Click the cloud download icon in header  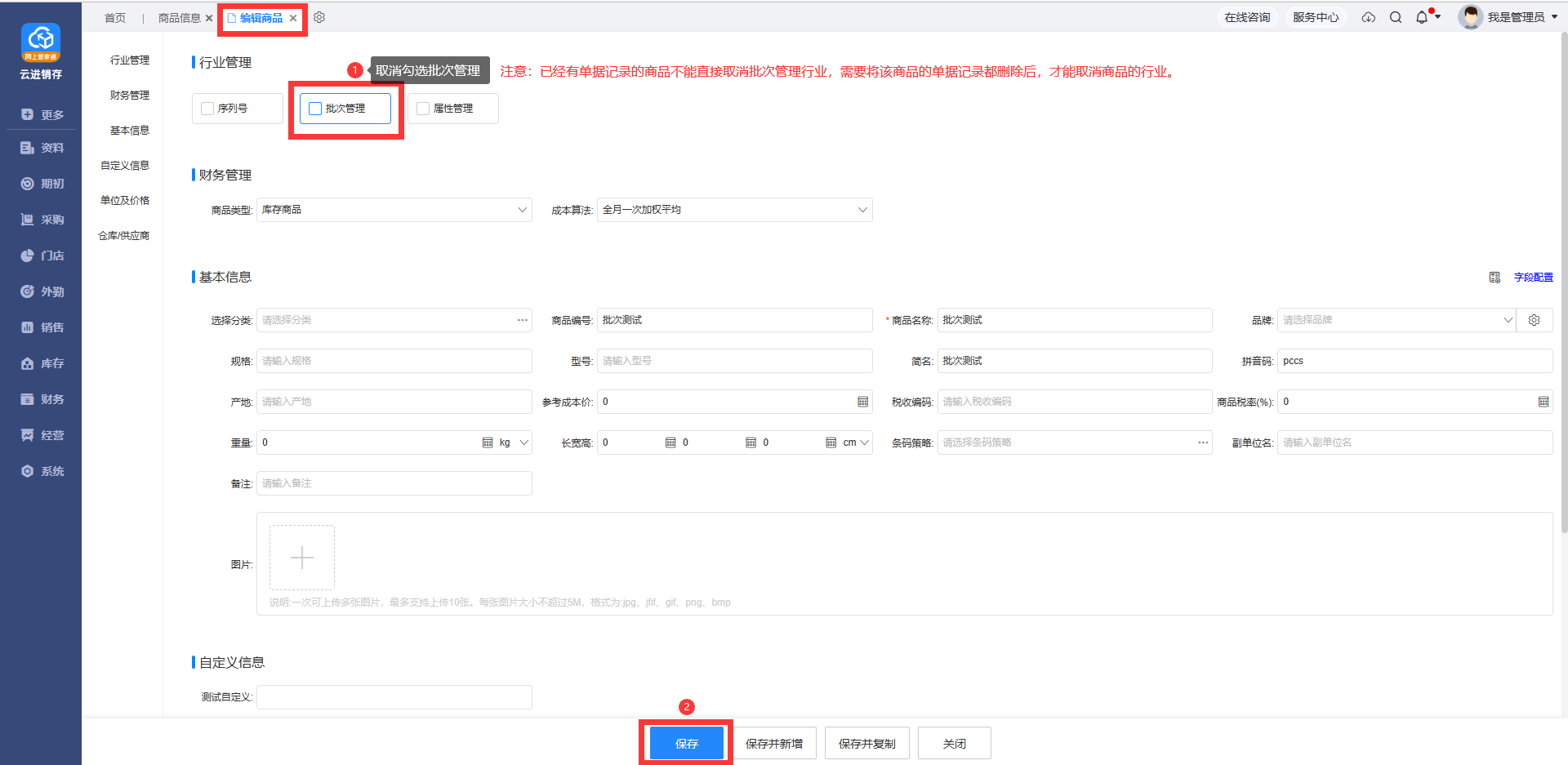1369,17
